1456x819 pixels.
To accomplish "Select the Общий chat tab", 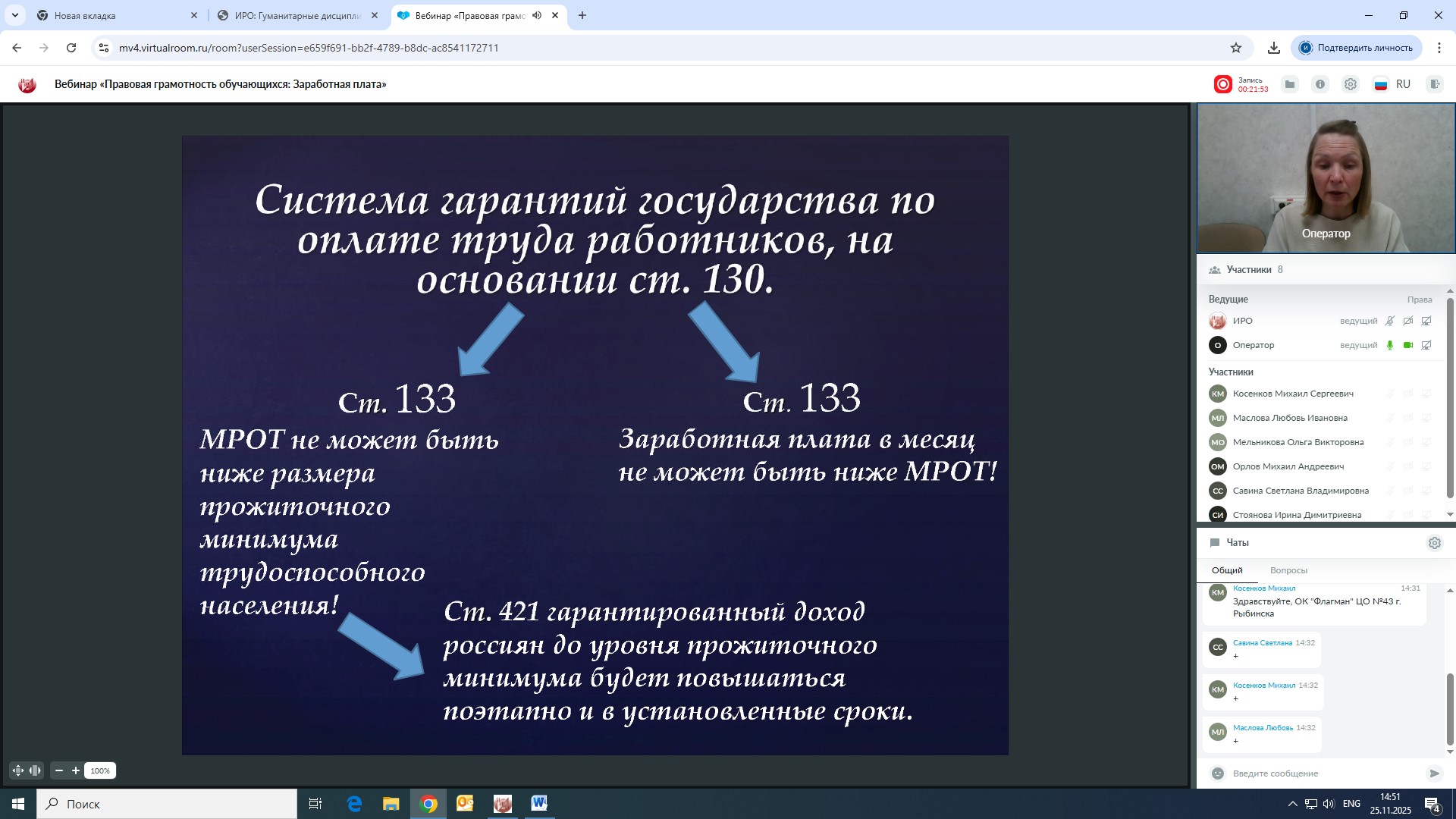I will pos(1227,570).
